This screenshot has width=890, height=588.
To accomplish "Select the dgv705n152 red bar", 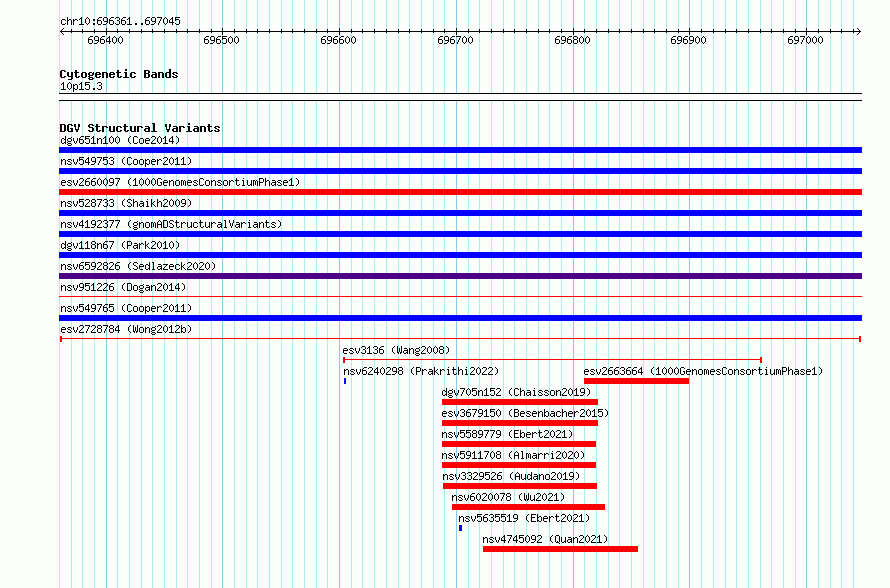I will pyautogui.click(x=520, y=402).
